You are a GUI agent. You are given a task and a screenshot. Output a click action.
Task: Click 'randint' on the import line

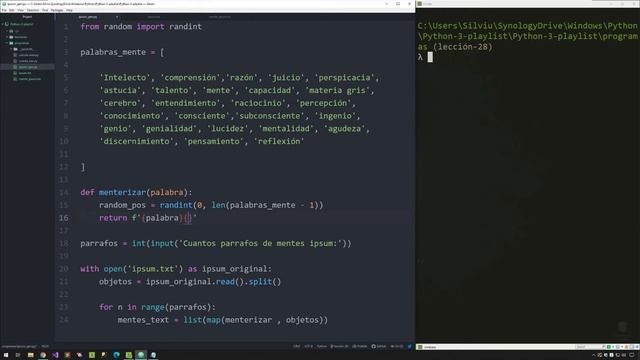[x=185, y=27]
